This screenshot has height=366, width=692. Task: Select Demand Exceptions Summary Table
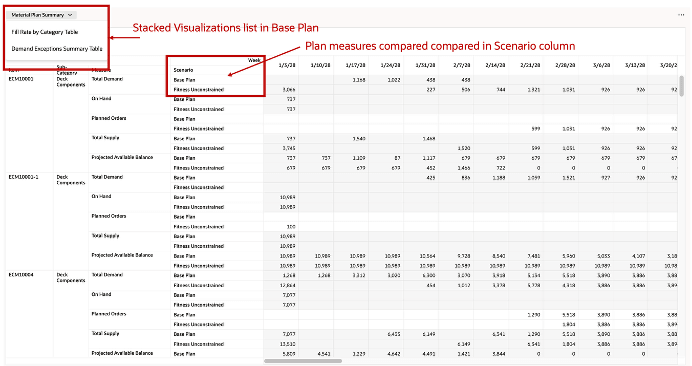coord(57,49)
